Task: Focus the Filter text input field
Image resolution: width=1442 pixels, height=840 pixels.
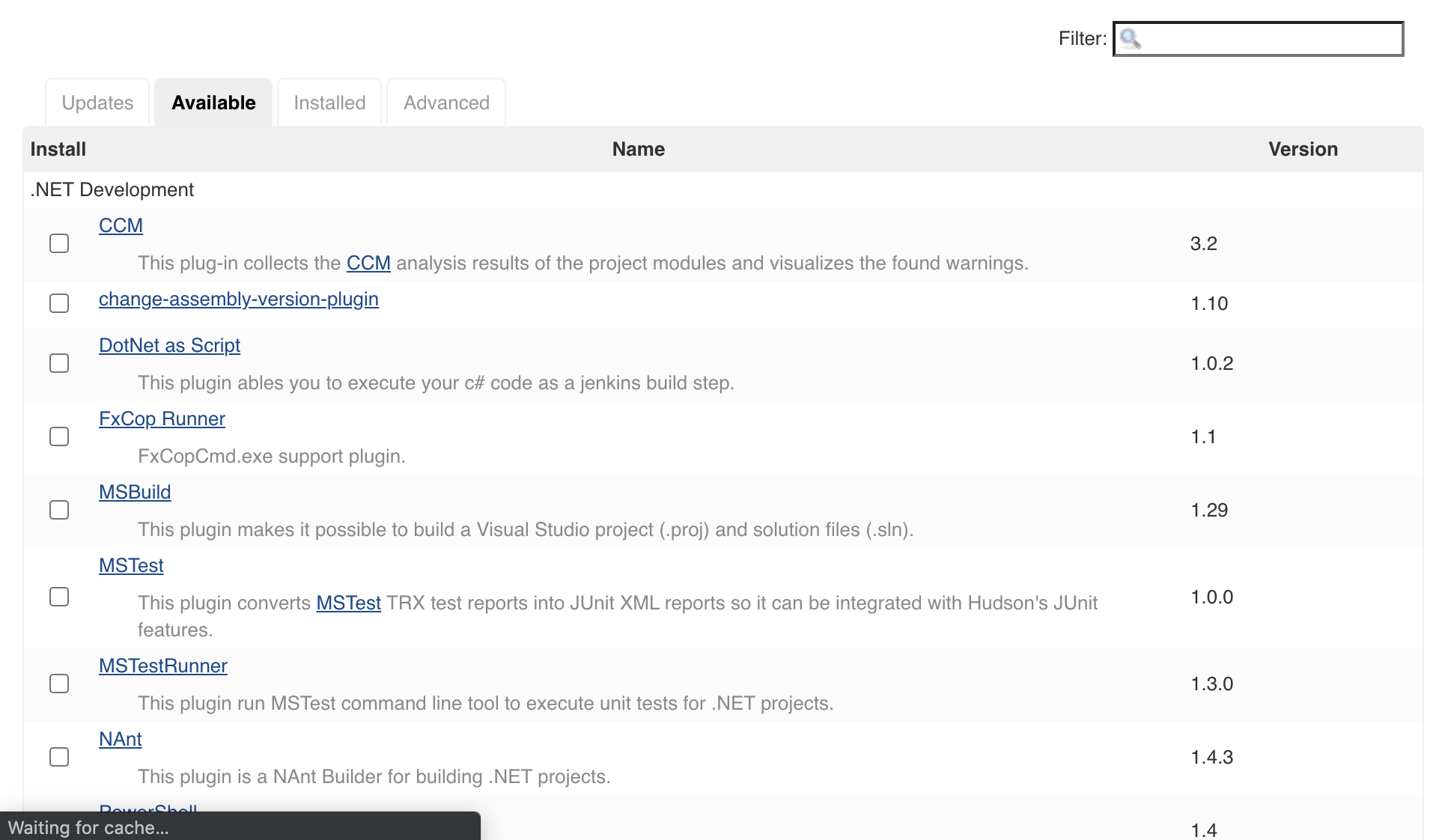Action: 1273,39
